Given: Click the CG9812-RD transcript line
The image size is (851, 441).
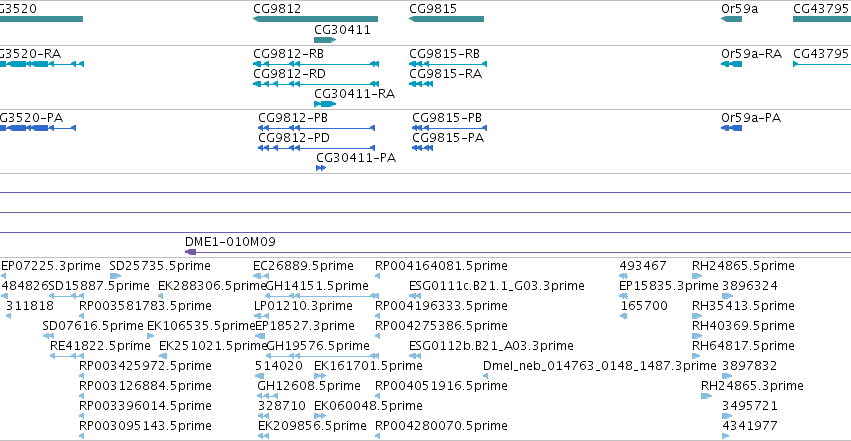Looking at the screenshot, I should click(316, 84).
